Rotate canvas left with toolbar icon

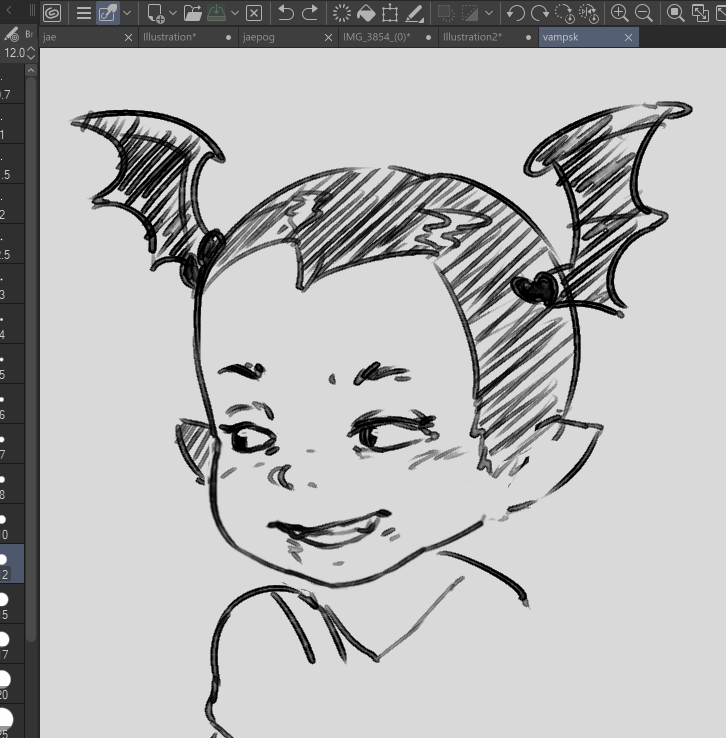click(x=516, y=13)
